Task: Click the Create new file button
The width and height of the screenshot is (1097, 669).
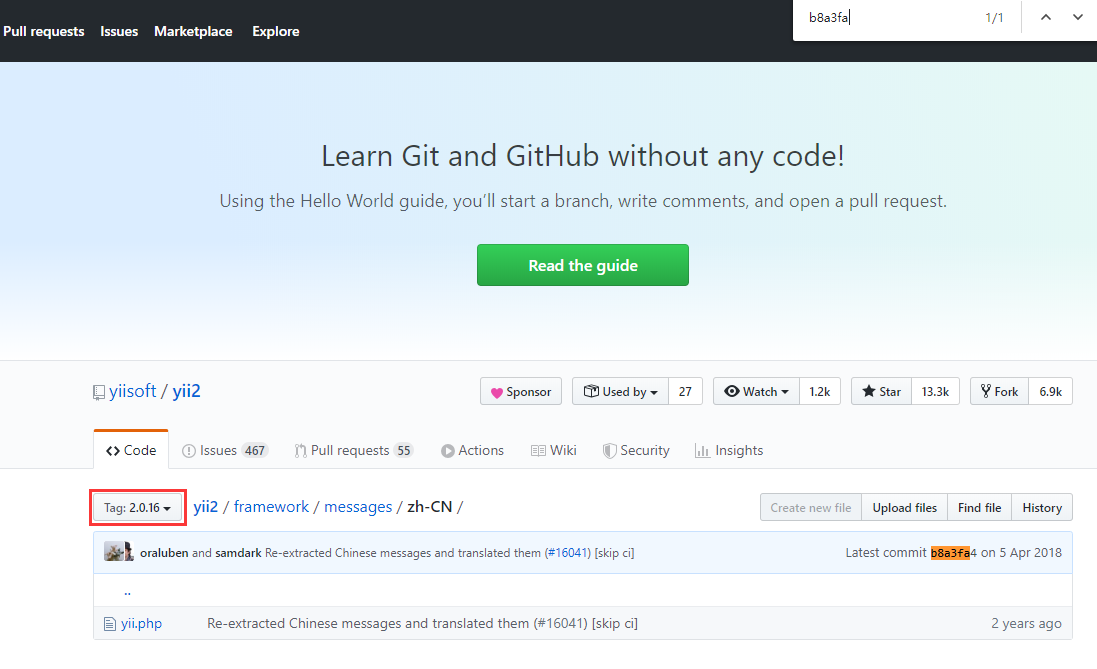Action: pyautogui.click(x=811, y=507)
